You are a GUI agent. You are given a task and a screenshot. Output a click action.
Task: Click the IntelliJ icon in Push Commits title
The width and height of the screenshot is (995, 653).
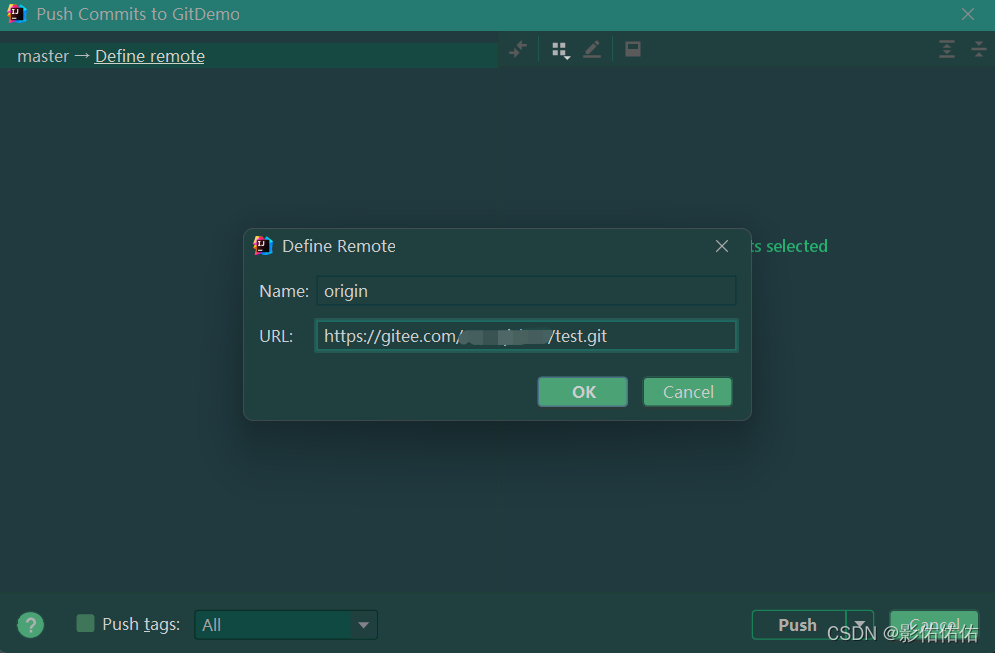(17, 13)
